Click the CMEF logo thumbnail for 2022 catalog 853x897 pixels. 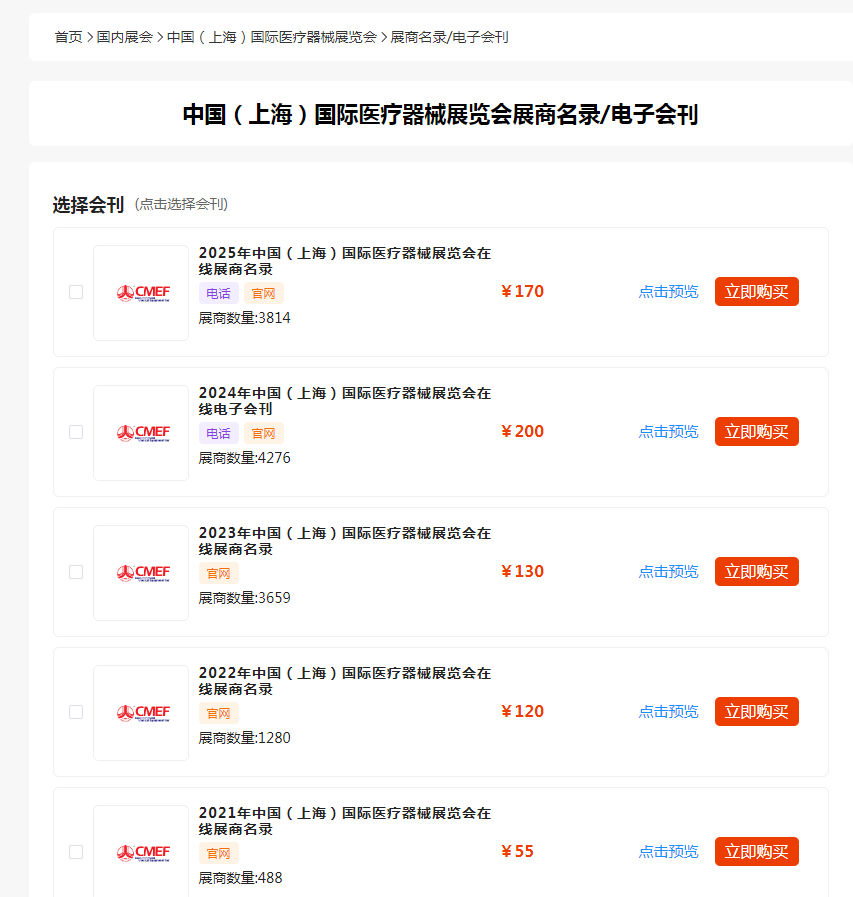(x=141, y=713)
